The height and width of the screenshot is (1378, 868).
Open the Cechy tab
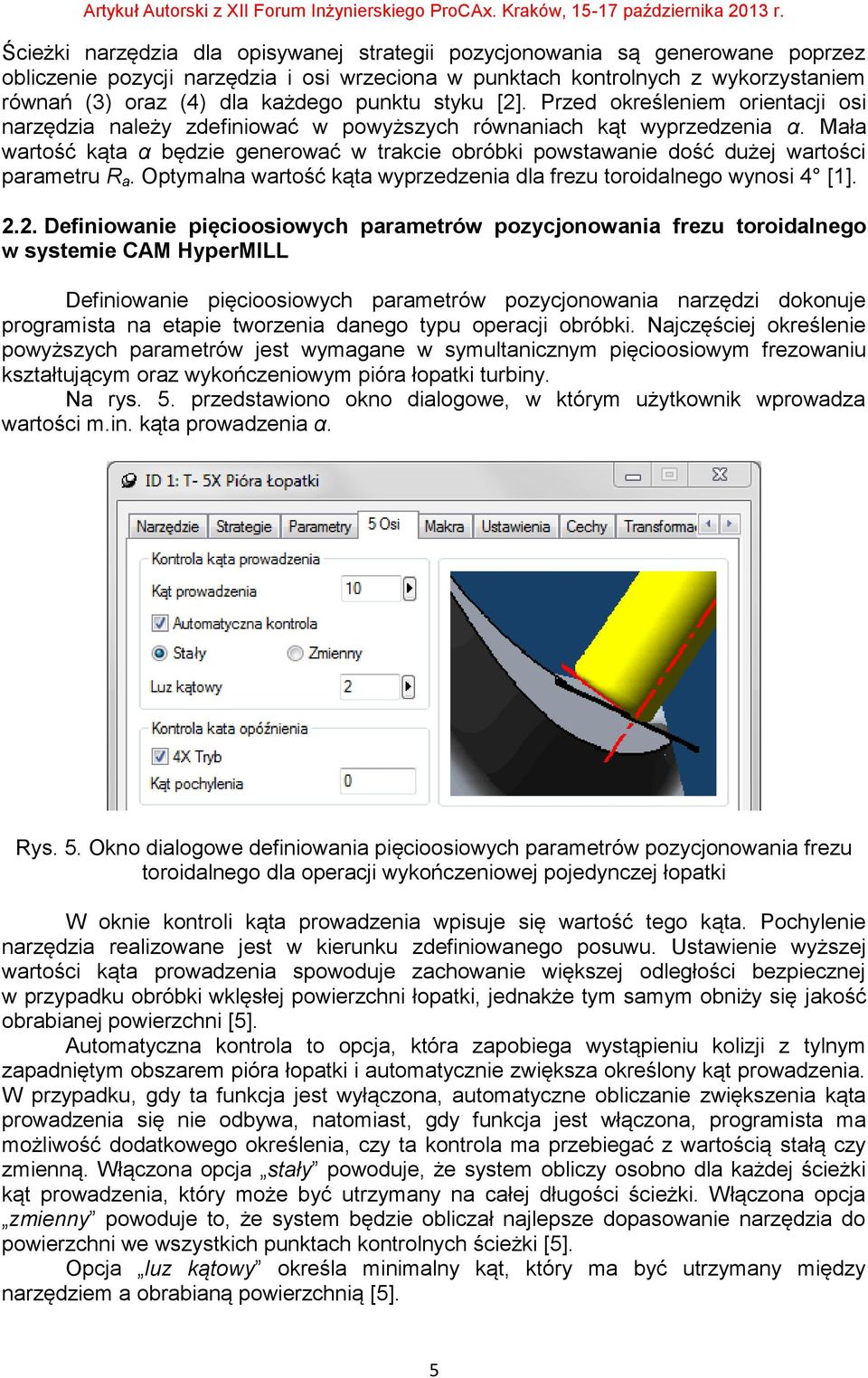[587, 526]
